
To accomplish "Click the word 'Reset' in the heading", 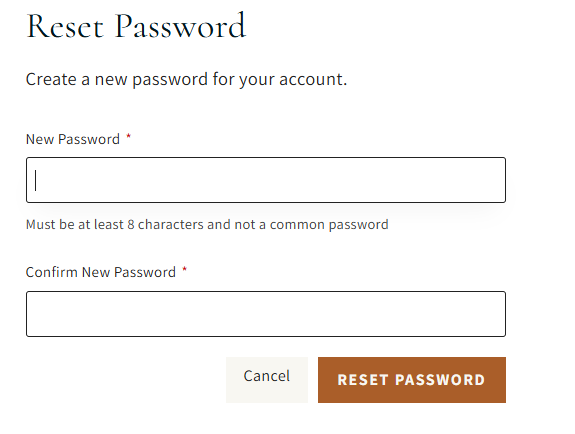I will [x=65, y=26].
